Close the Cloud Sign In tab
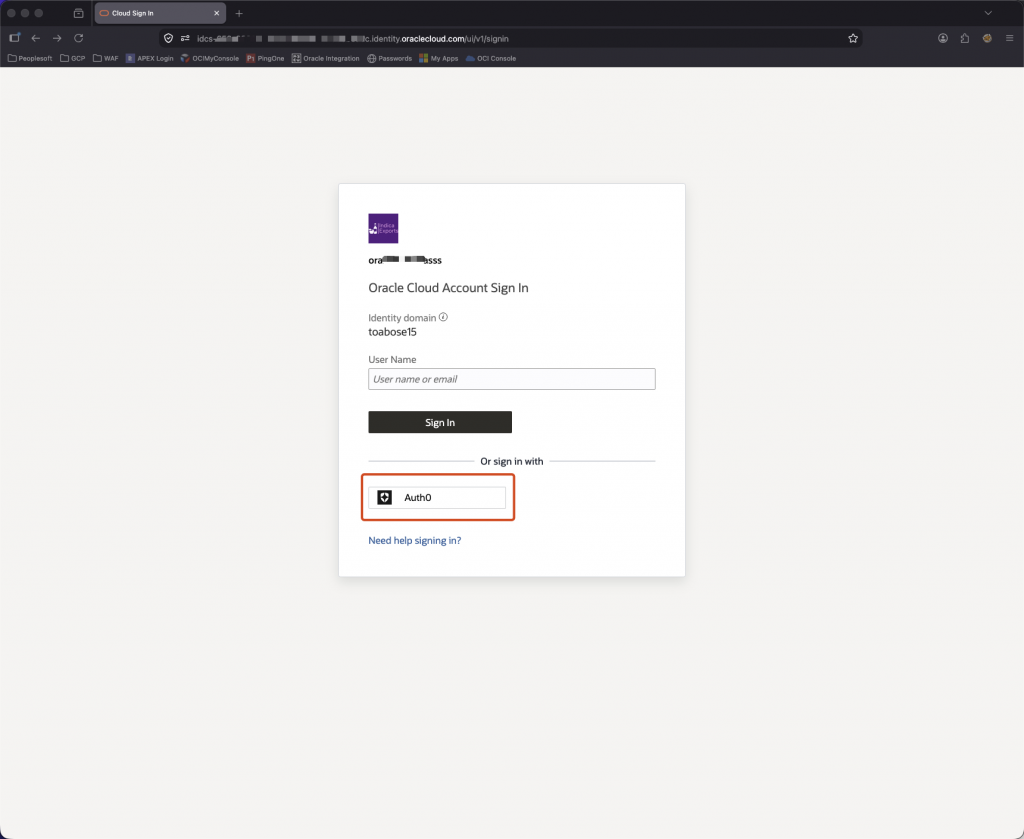 217,13
